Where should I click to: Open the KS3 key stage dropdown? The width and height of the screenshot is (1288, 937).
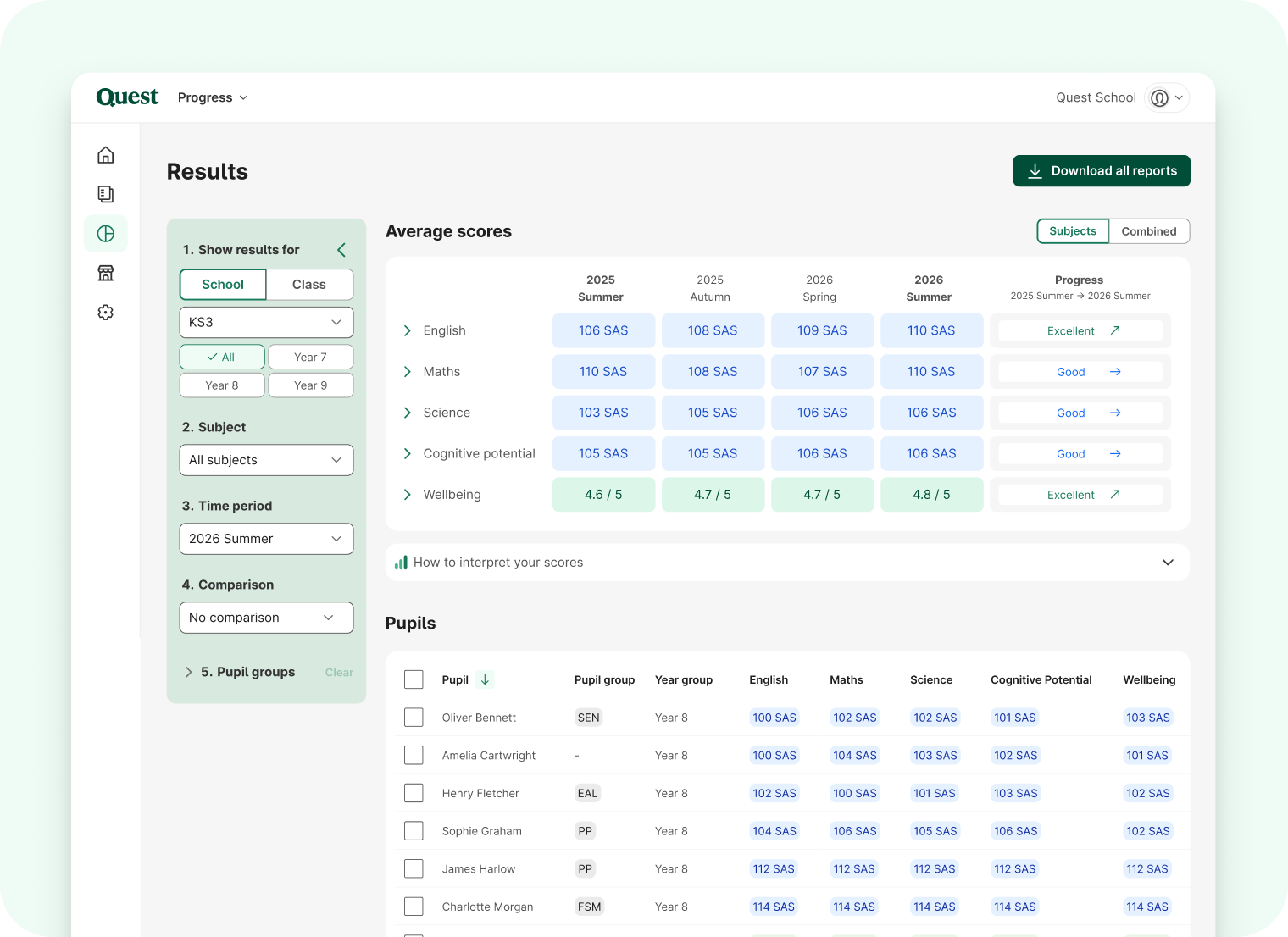266,322
